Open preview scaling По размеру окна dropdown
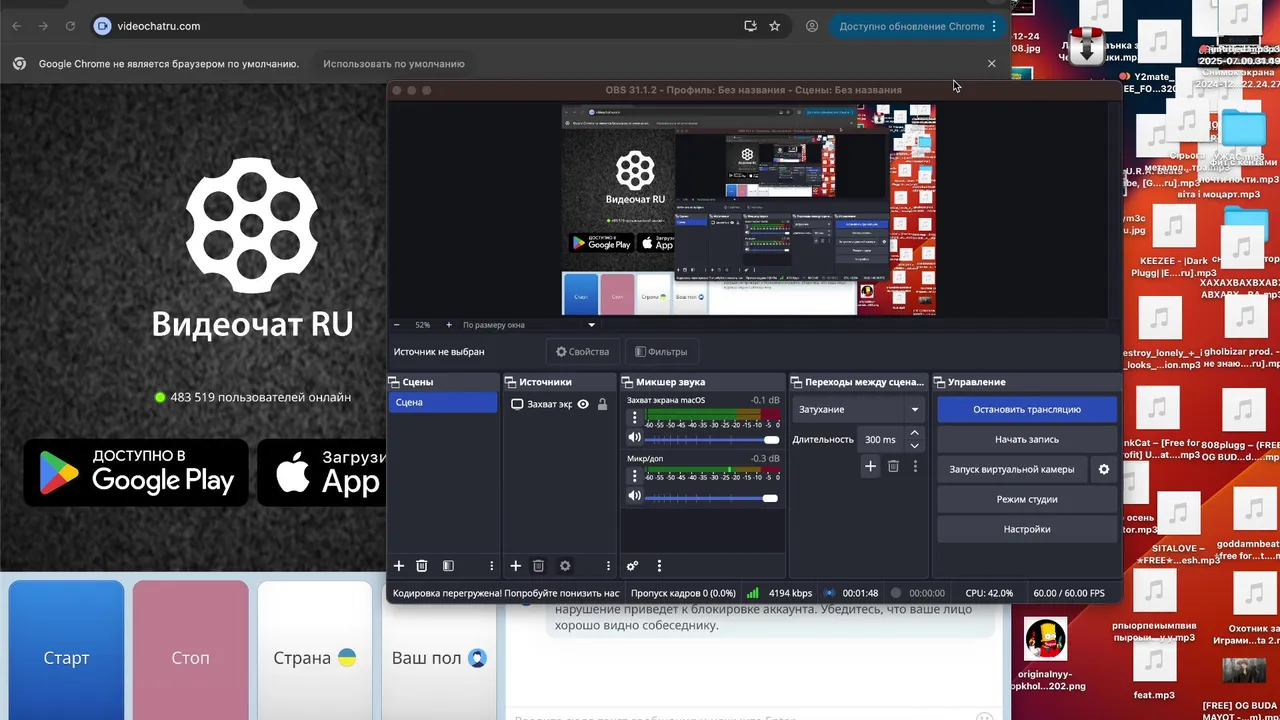Image resolution: width=1280 pixels, height=720 pixels. point(529,325)
